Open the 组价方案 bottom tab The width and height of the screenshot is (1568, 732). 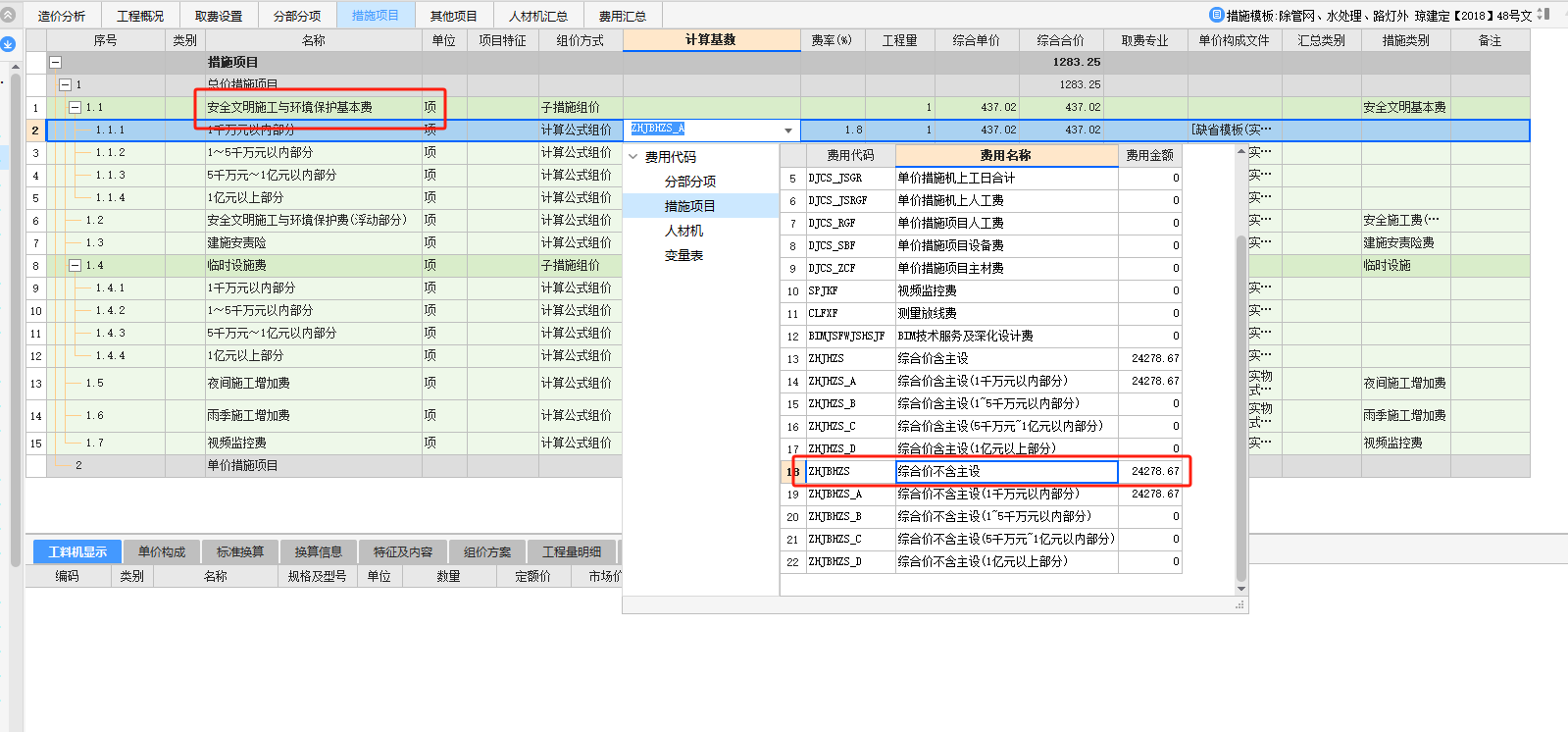487,551
